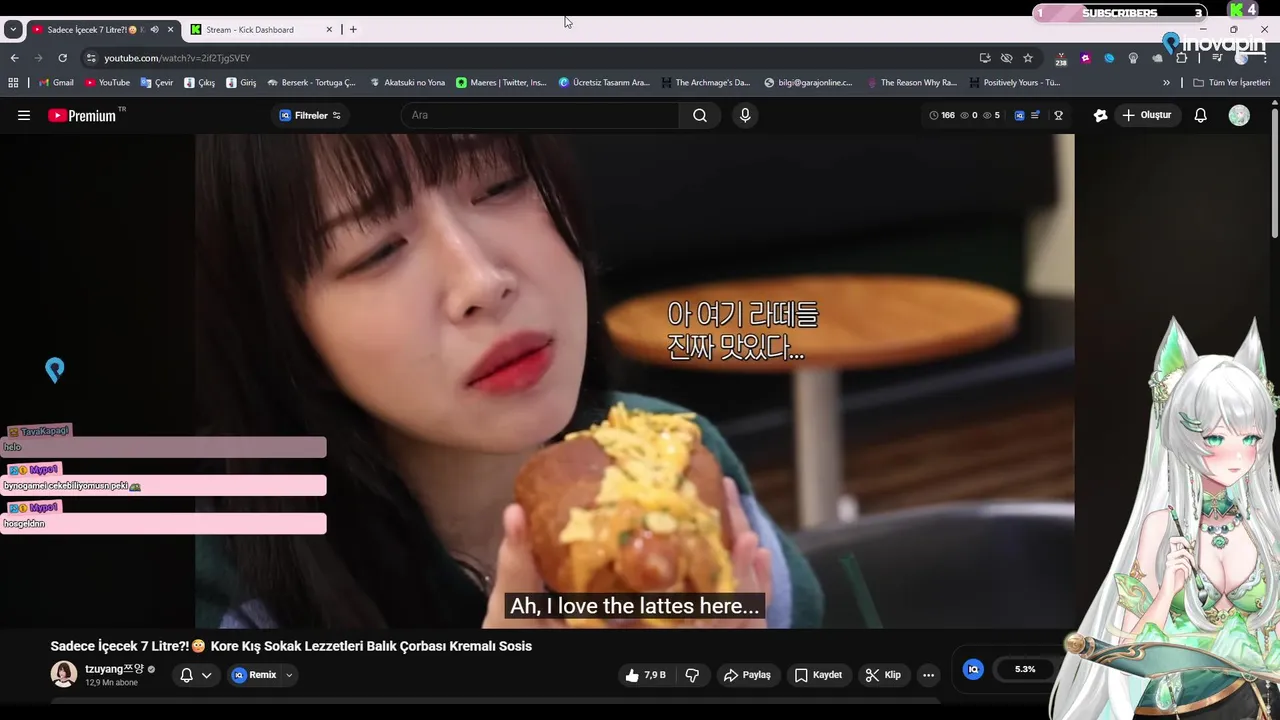Open Gmail bookmark

point(56,83)
